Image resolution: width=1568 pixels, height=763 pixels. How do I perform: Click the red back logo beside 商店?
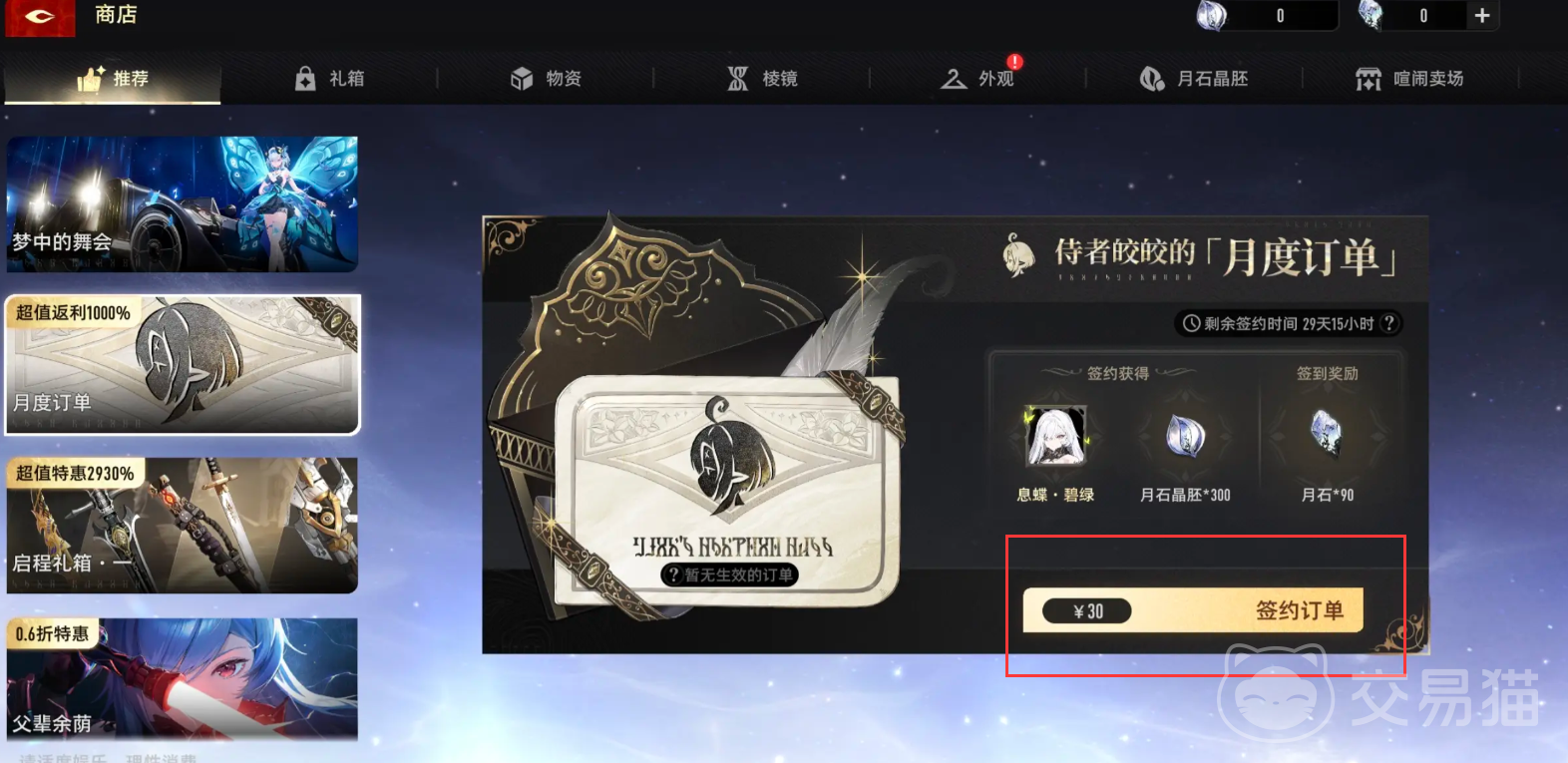click(x=40, y=17)
